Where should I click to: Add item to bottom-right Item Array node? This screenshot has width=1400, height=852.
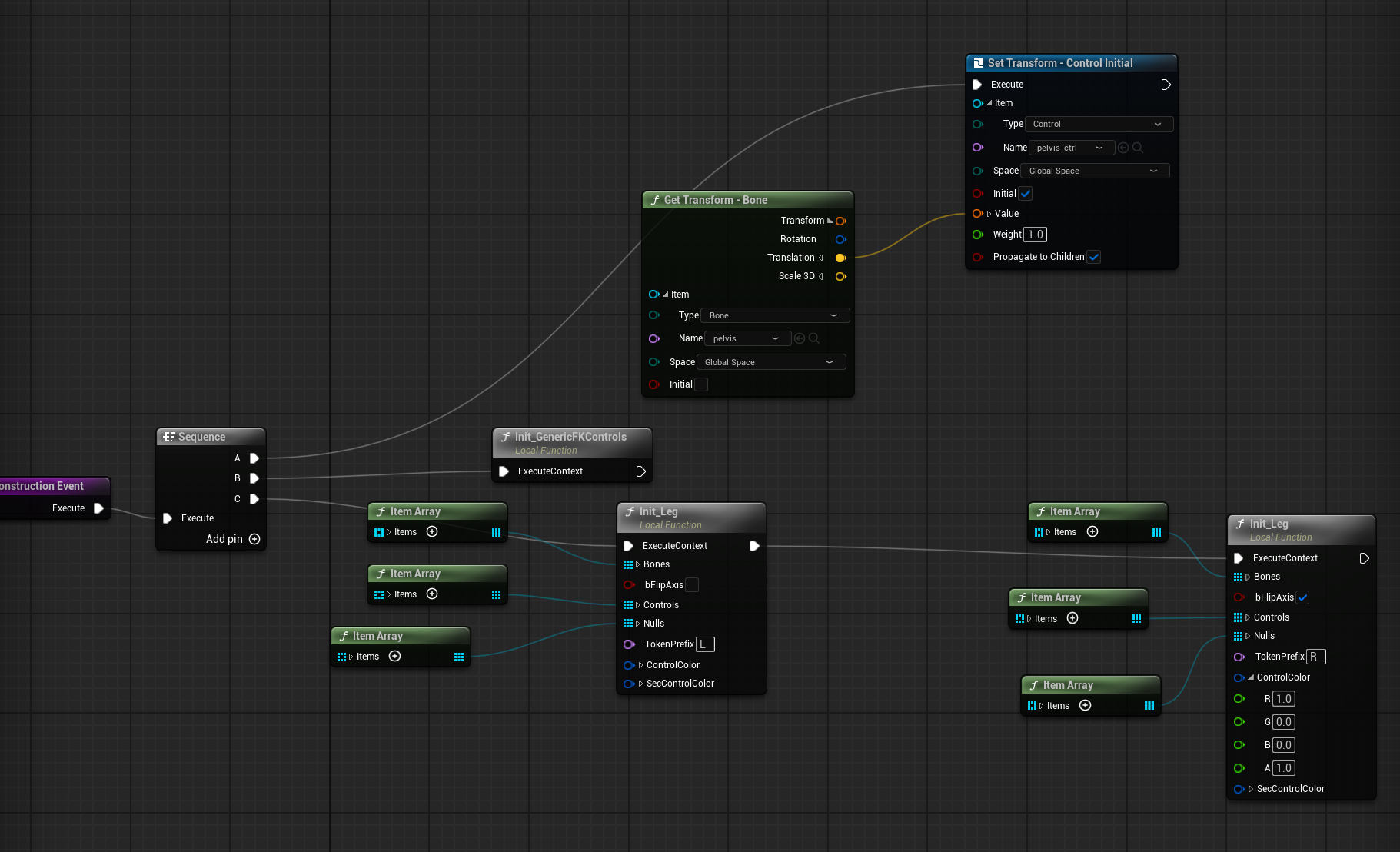point(1086,705)
